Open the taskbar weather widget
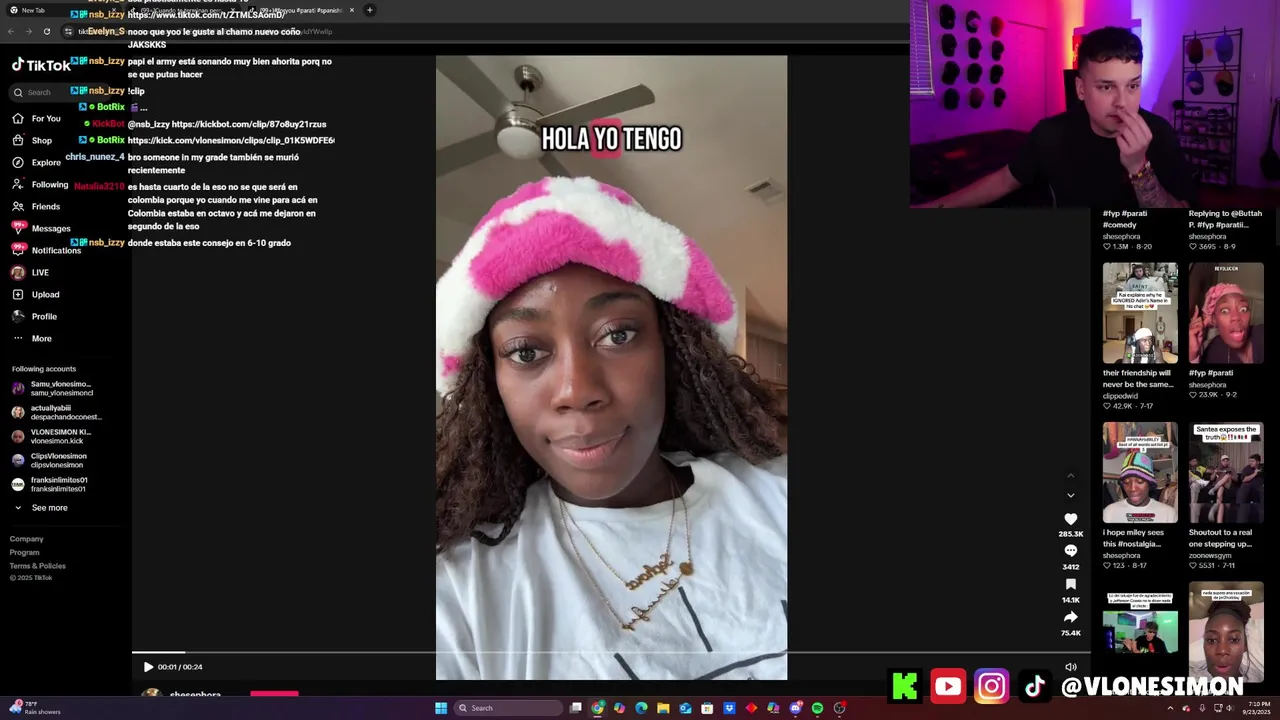 [x=35, y=708]
